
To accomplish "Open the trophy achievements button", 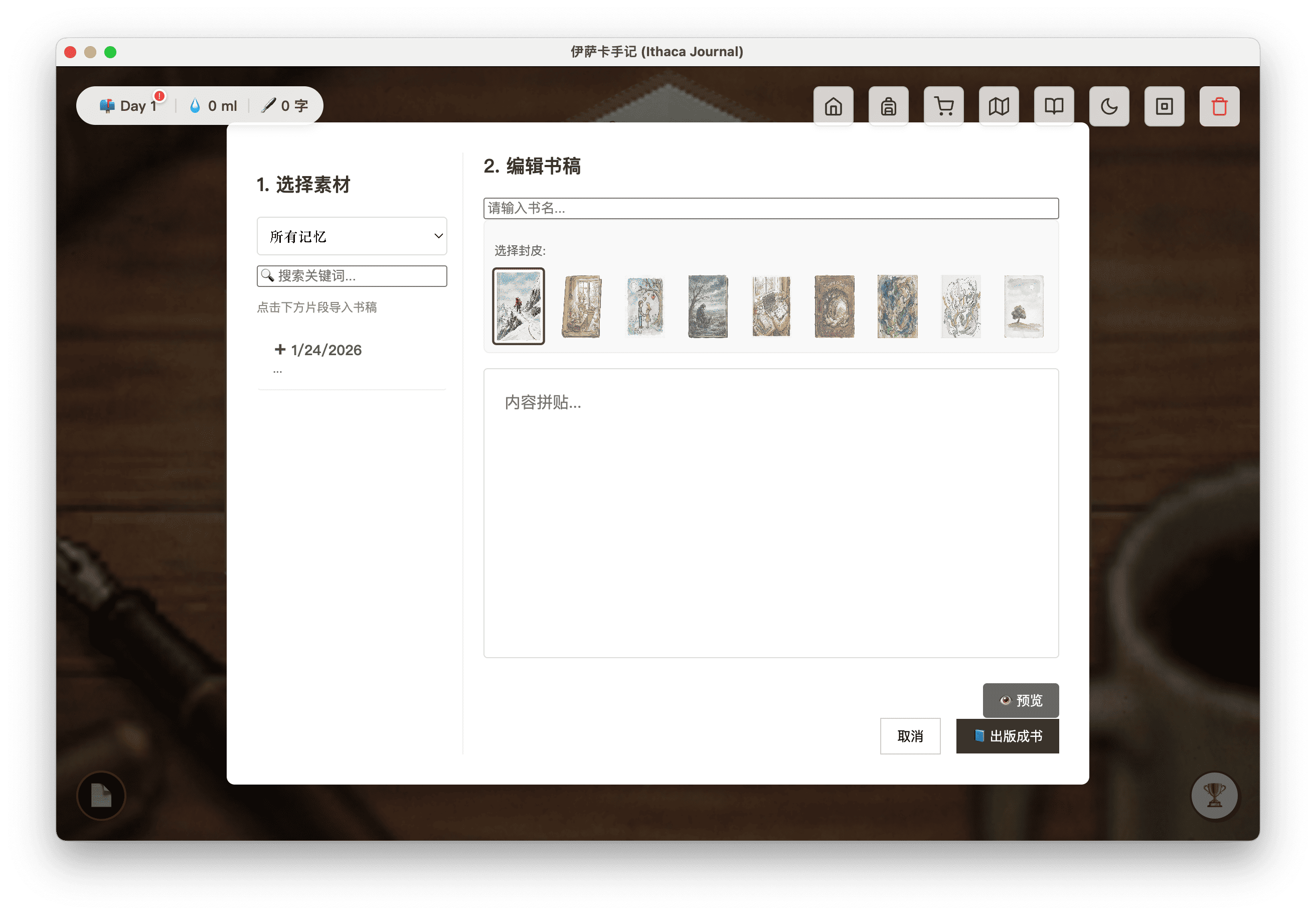I will coord(1214,795).
